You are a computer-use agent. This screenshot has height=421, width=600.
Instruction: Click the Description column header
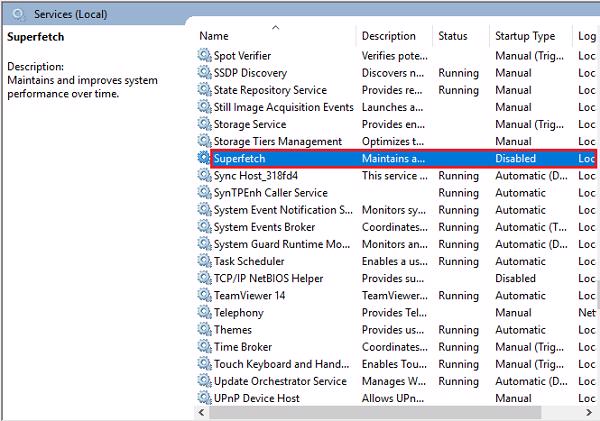point(388,36)
